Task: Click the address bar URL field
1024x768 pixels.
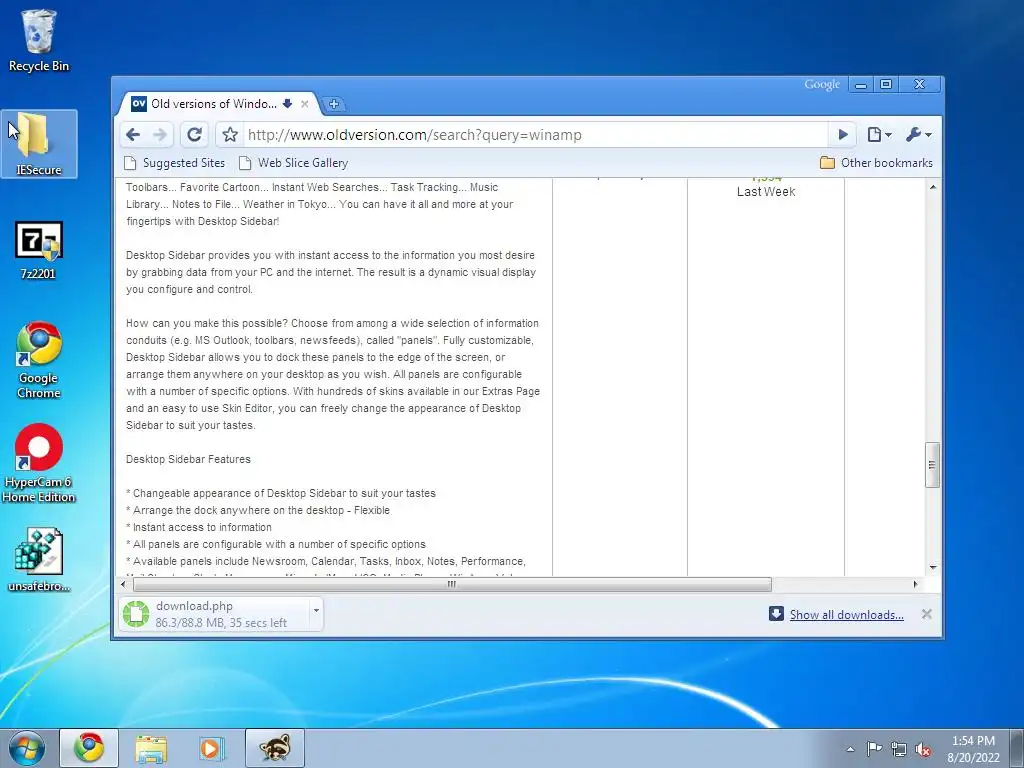Action: click(536, 135)
